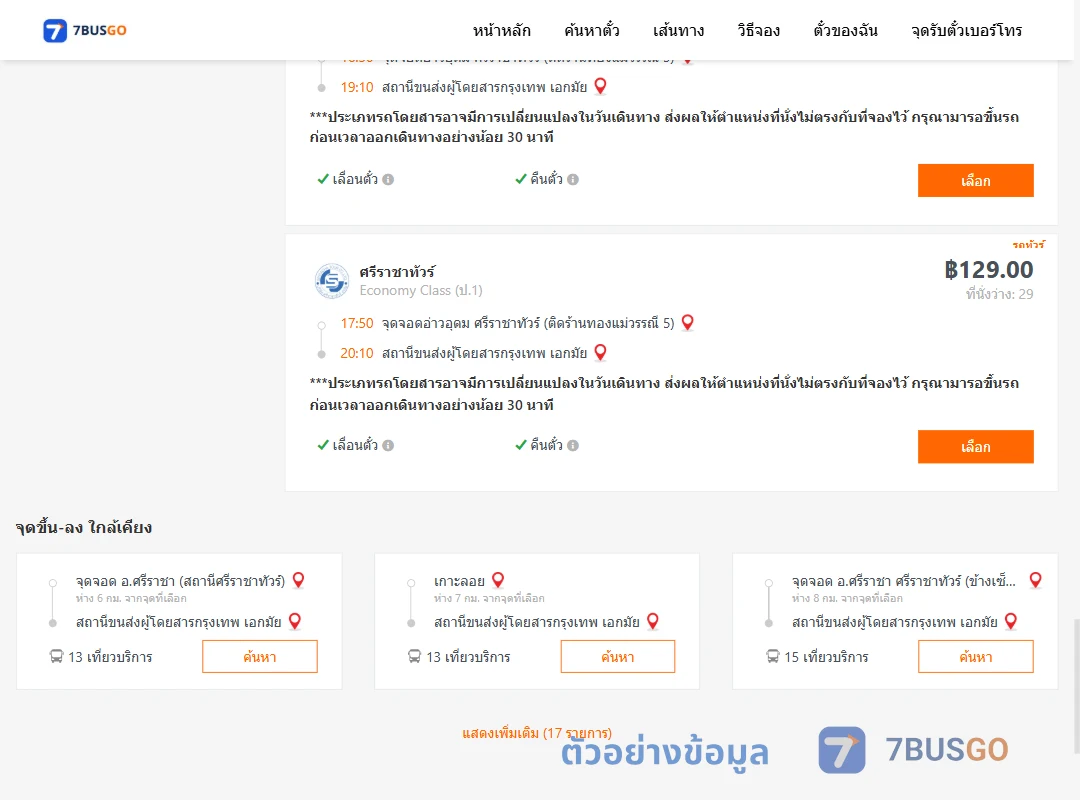Click ห่าง 8 กม. จากจุดที่เลือก text

point(847,598)
